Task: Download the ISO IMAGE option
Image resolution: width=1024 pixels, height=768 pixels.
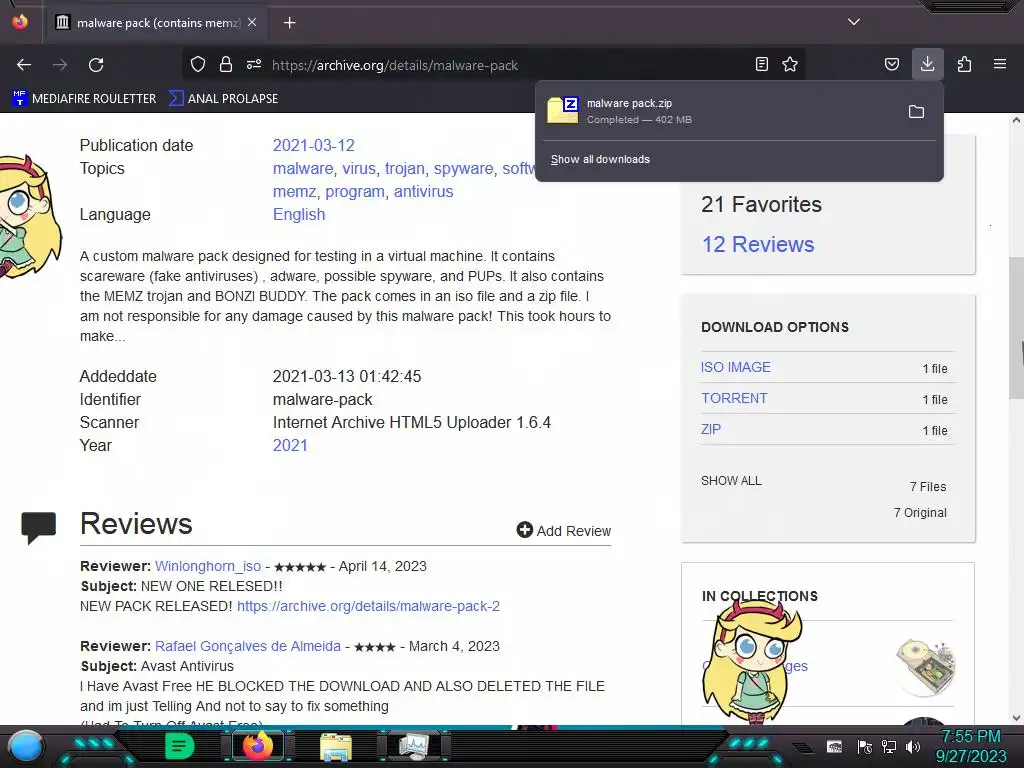Action: (x=736, y=367)
